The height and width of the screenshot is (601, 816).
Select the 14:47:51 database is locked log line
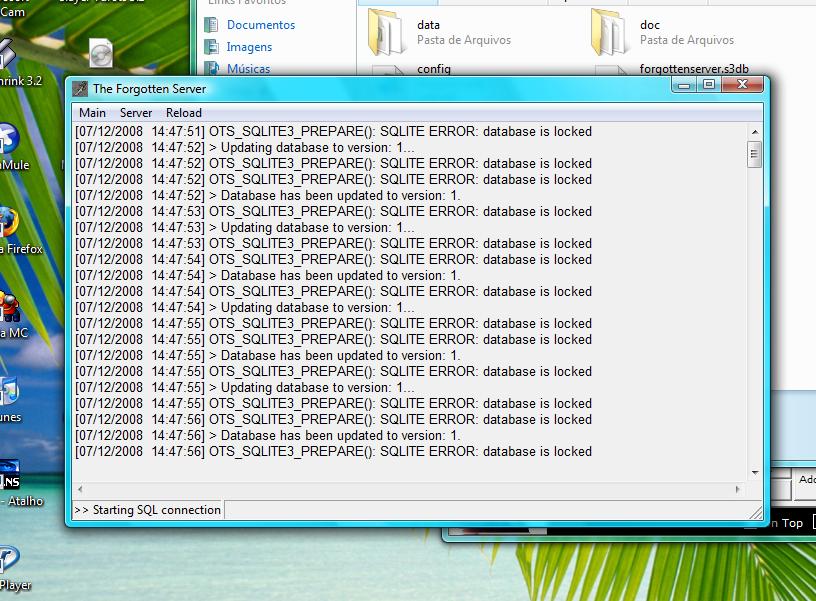tap(334, 132)
